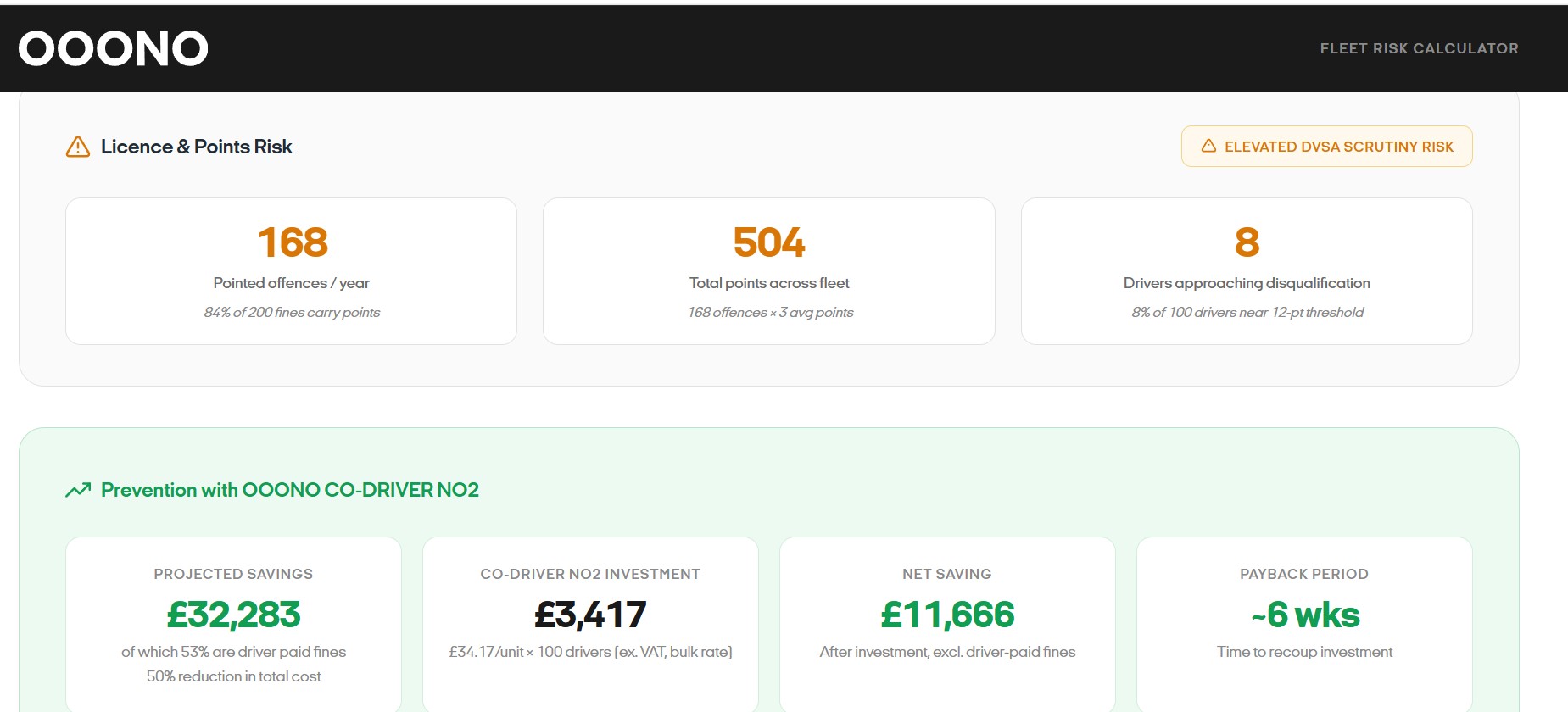Click the £11,666 net saving amount

(947, 615)
